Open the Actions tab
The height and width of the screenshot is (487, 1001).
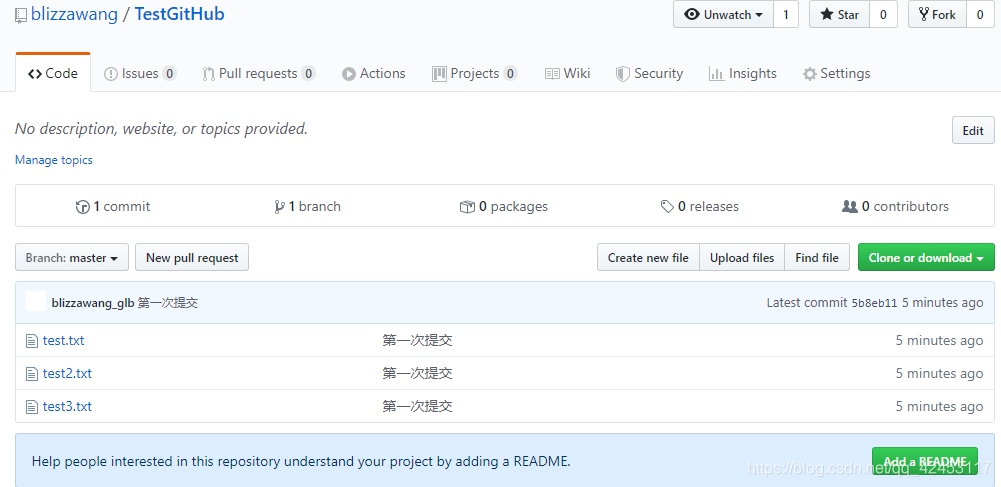[x=373, y=73]
